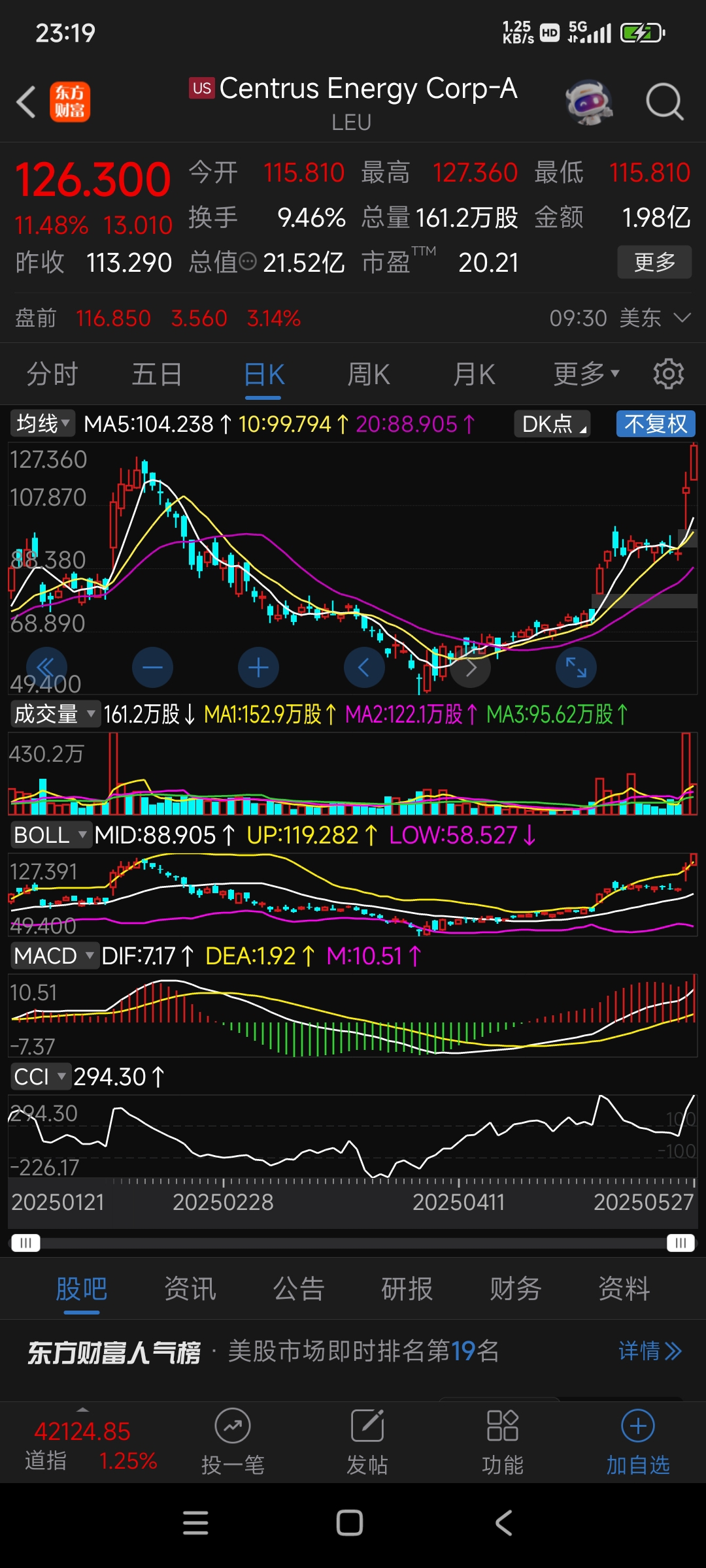Open 成交量 volume indicator dropdown
Screen dimensions: 706x1568
point(56,714)
